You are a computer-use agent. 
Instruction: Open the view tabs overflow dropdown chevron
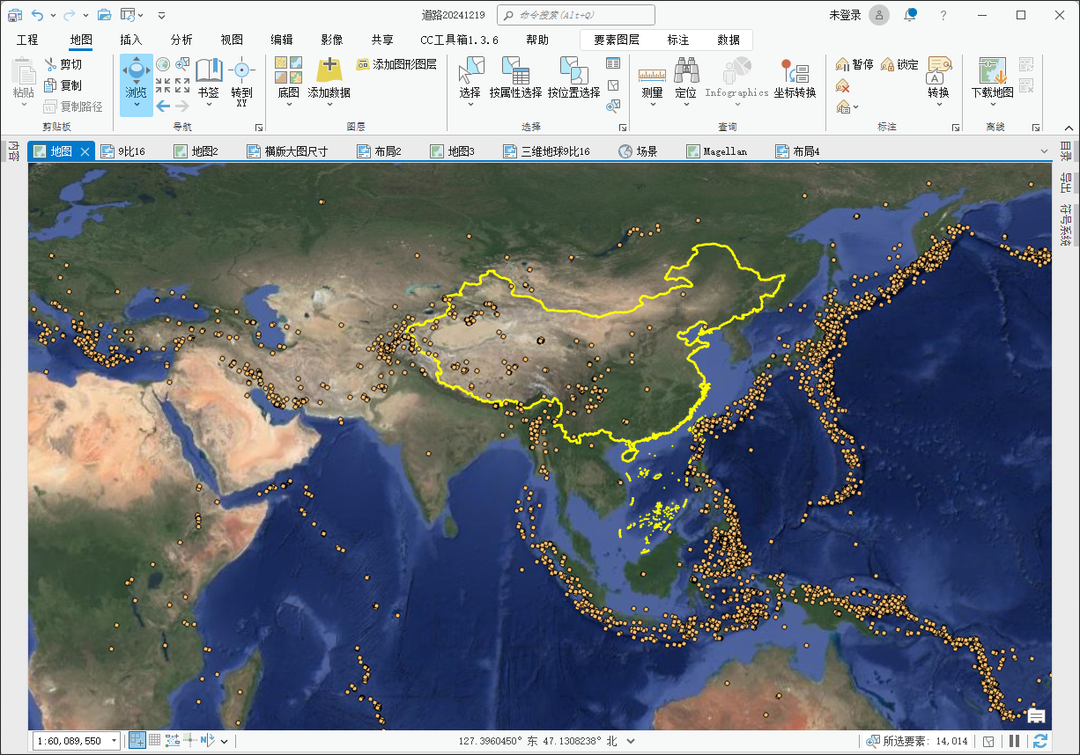(x=1045, y=152)
